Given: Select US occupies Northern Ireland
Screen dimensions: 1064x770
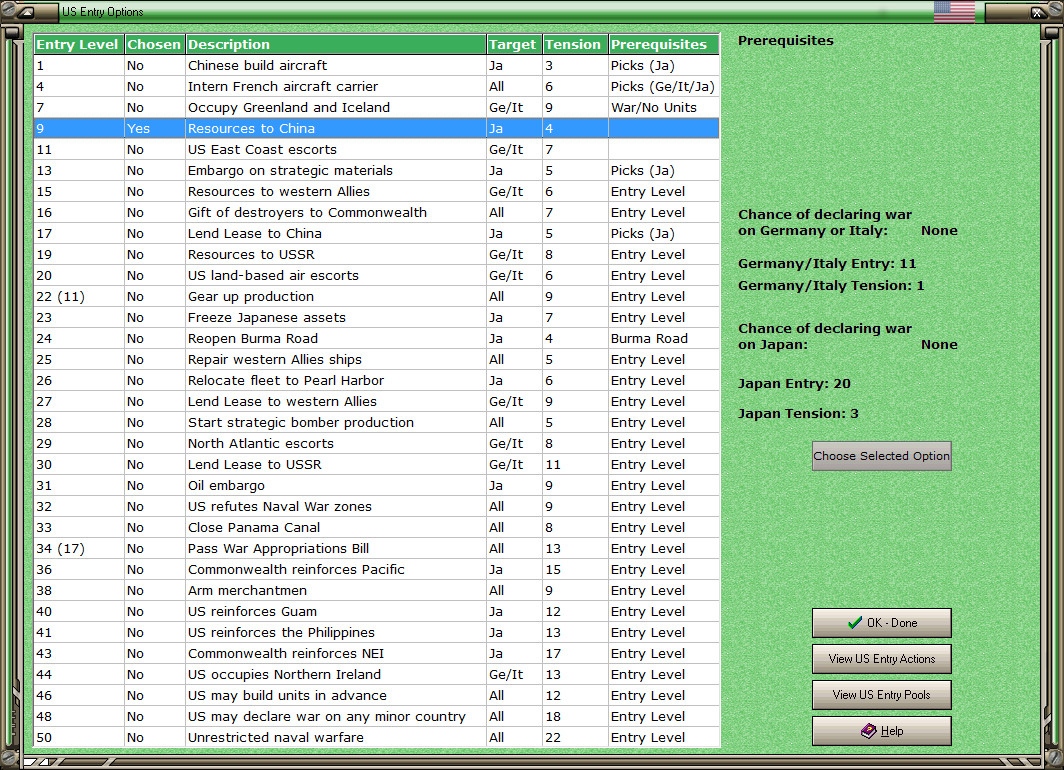Looking at the screenshot, I should click(377, 676).
